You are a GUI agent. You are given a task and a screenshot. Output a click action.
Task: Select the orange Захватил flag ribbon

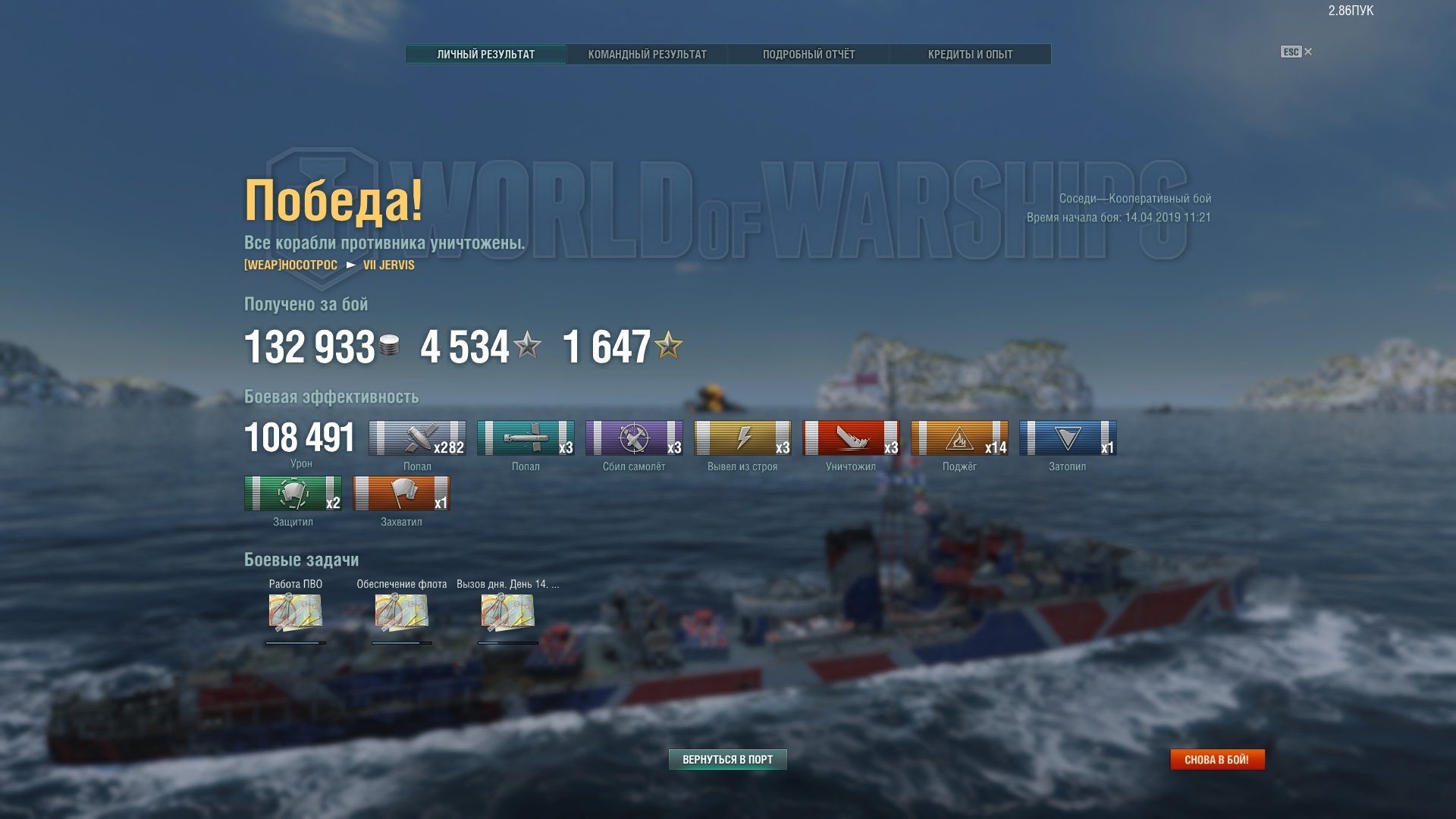tap(401, 494)
